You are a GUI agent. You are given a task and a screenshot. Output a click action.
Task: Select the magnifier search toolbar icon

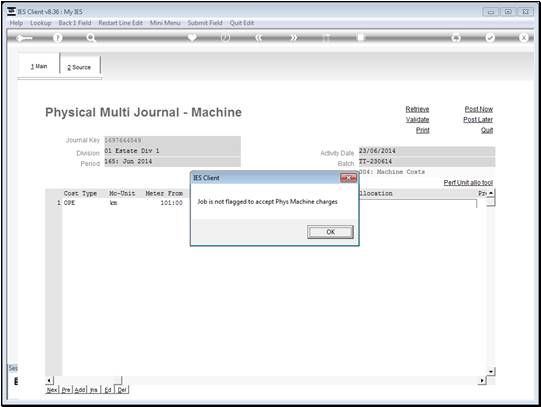click(x=91, y=38)
